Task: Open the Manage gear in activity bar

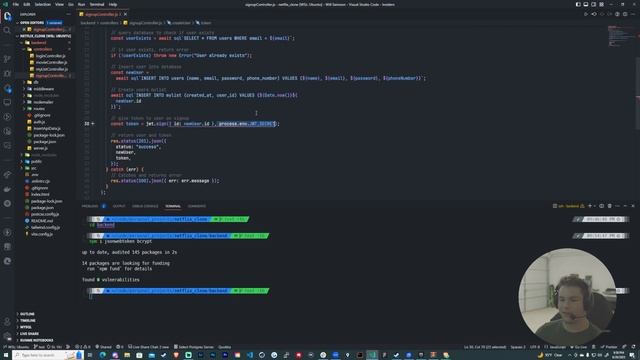Action: coord(7,336)
